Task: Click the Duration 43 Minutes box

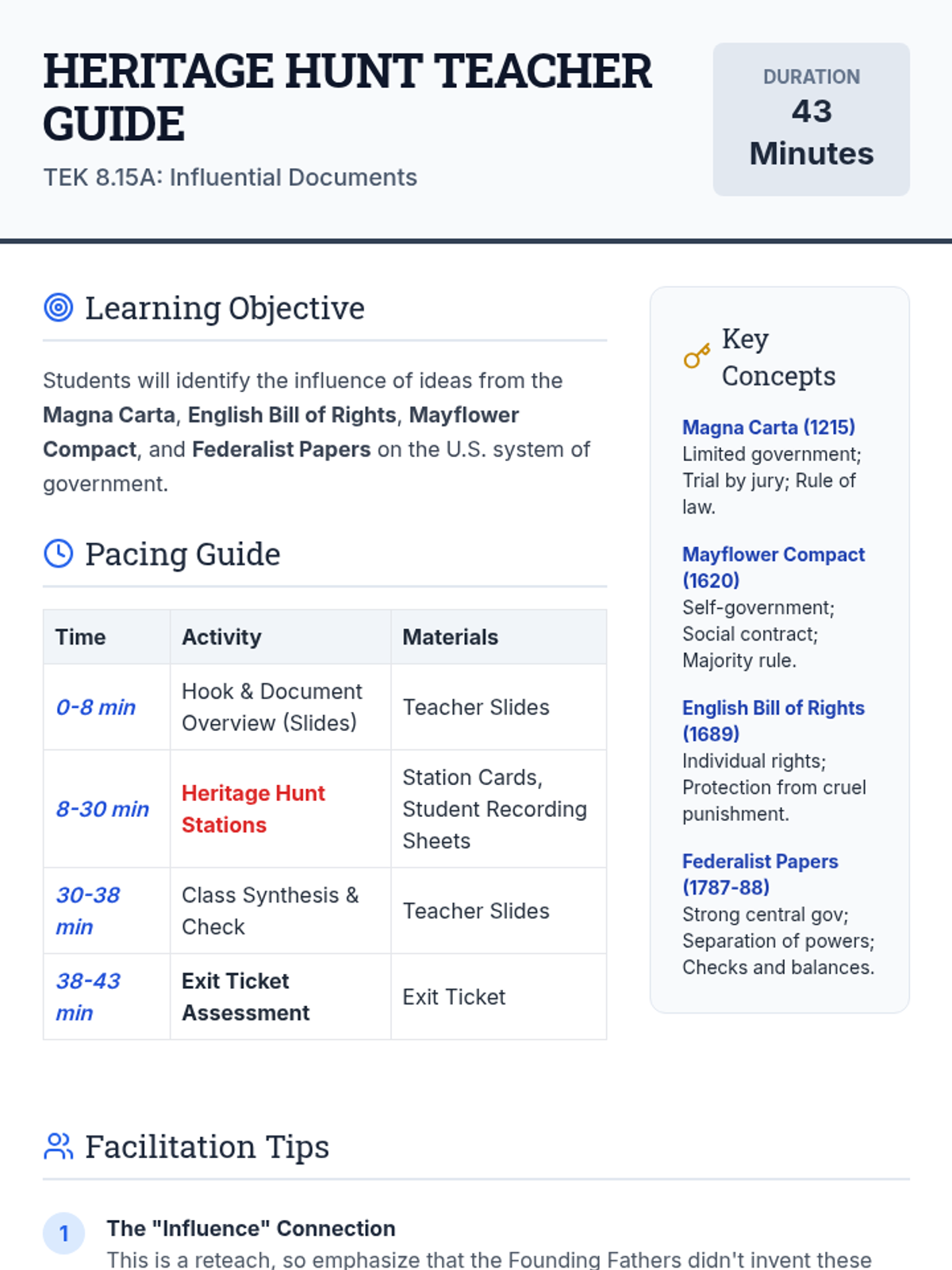Action: click(x=811, y=119)
